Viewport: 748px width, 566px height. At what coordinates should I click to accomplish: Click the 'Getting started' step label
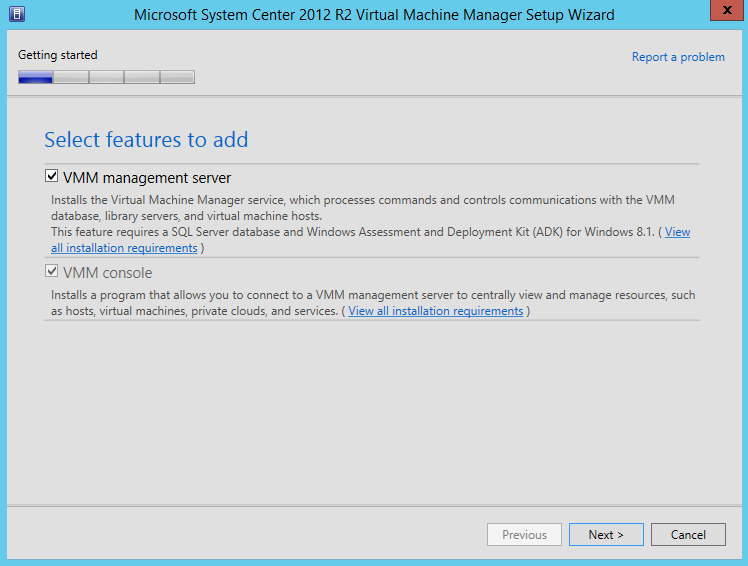(x=58, y=55)
